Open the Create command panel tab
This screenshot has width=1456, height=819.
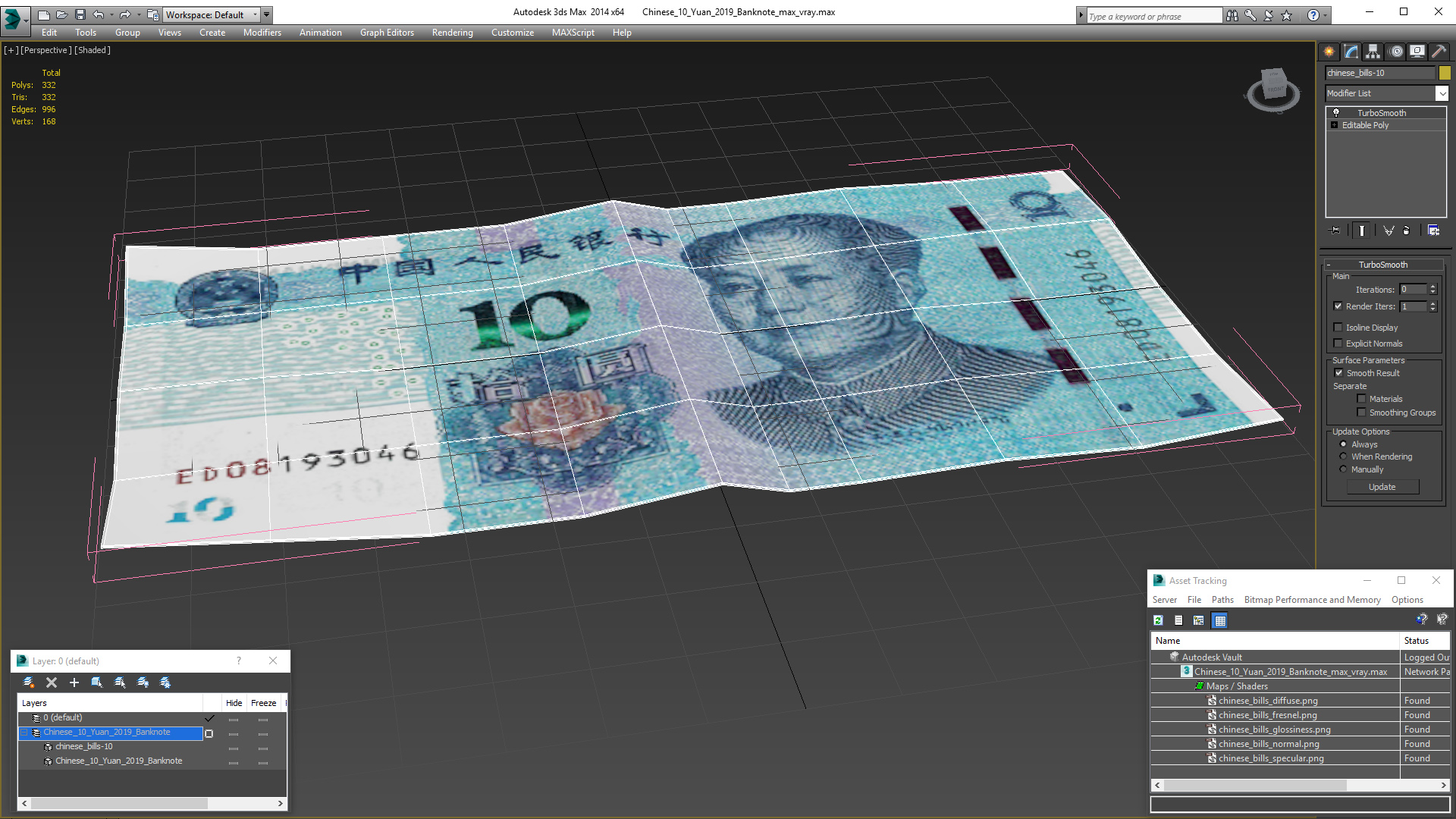tap(1329, 52)
